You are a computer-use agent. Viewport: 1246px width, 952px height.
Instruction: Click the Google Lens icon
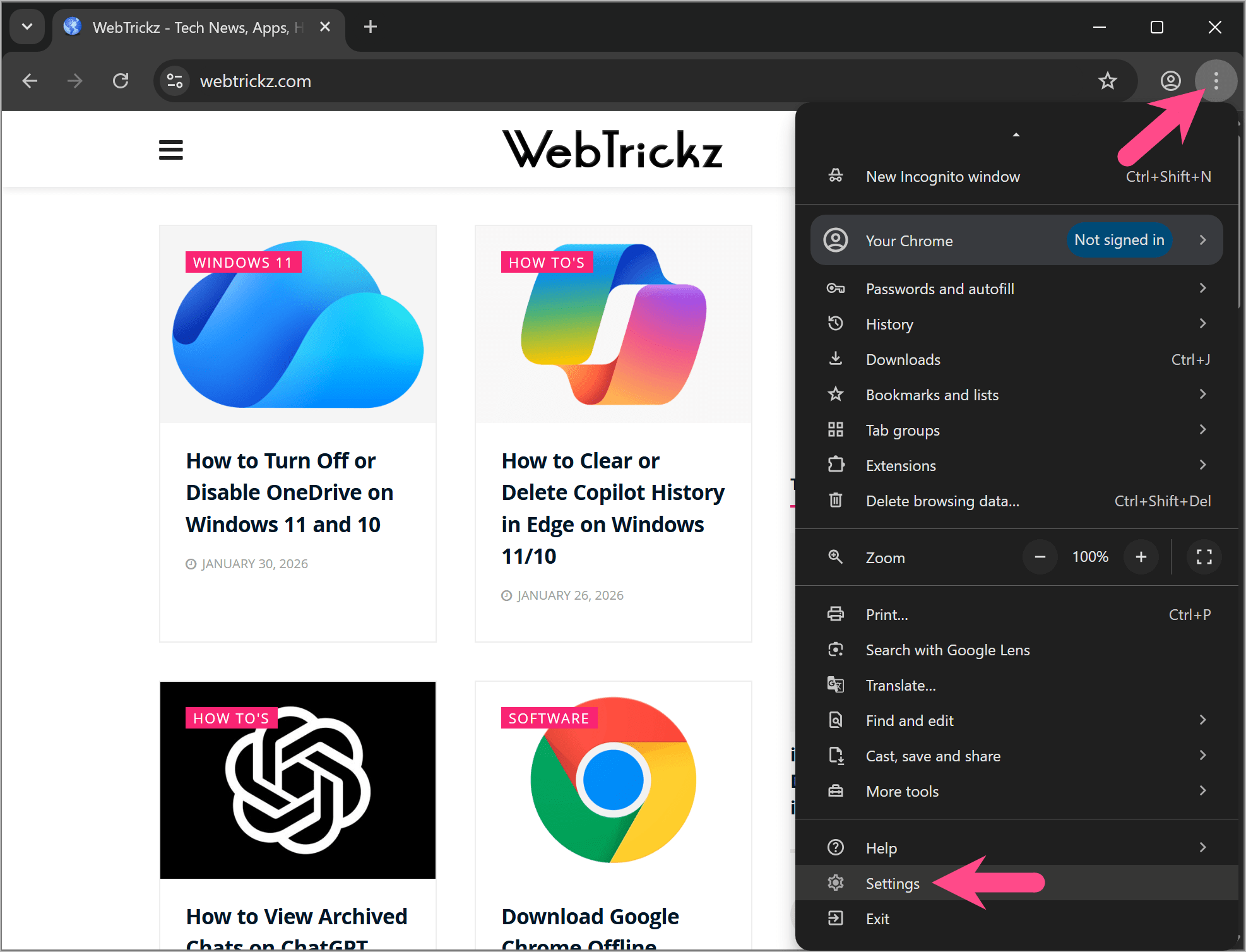[836, 649]
